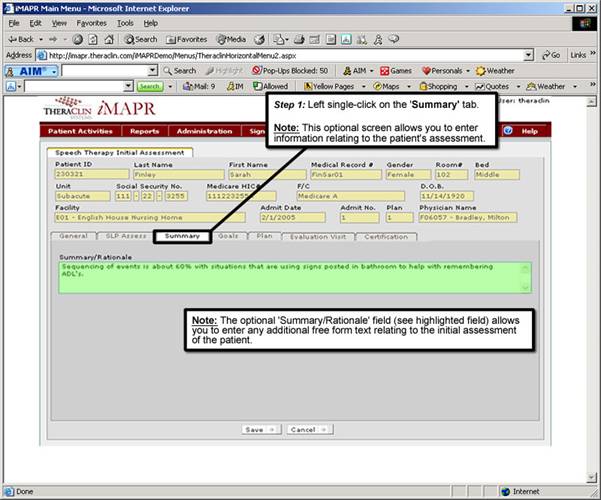This screenshot has height=500, width=601.
Task: Click the Highlight button on the AIM toolbar
Action: (x=224, y=71)
